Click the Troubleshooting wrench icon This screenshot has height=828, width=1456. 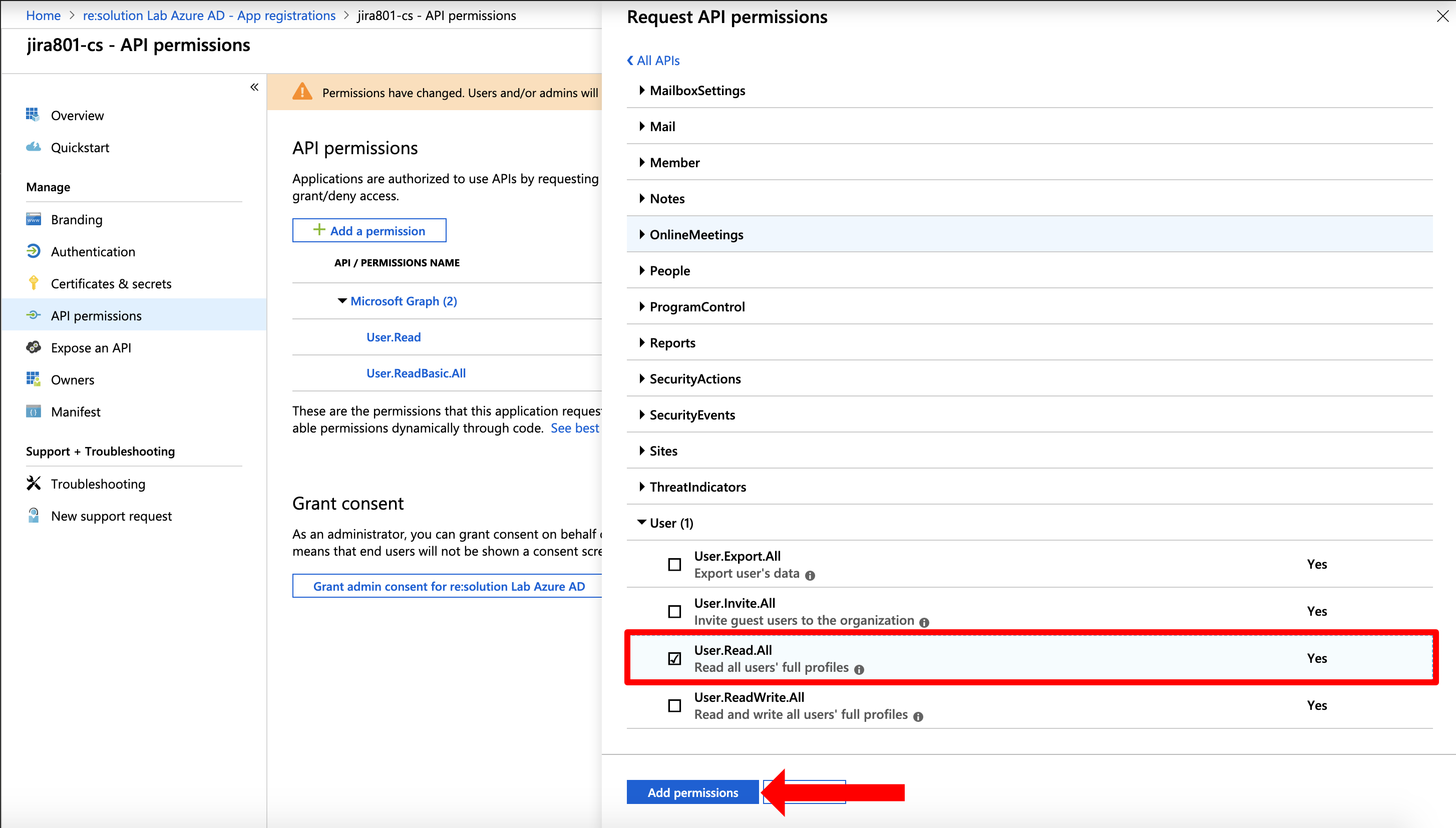coord(33,483)
